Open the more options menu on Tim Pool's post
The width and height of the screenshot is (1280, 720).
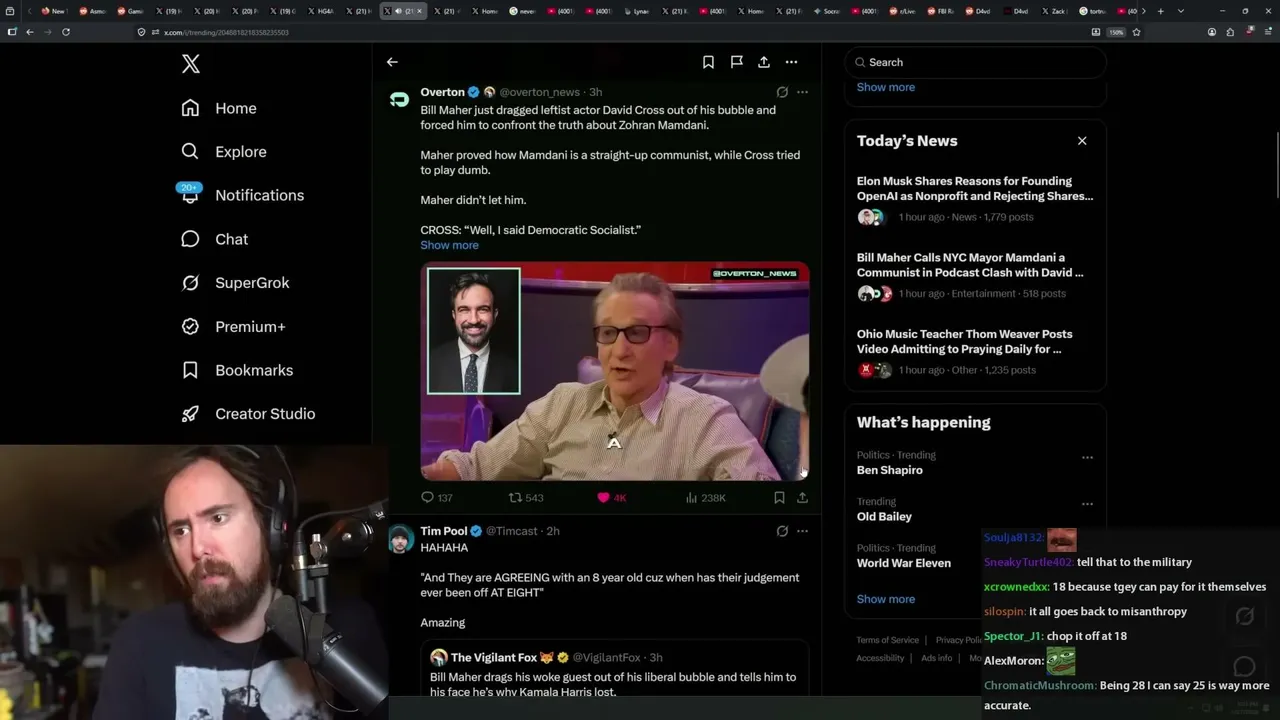[802, 531]
